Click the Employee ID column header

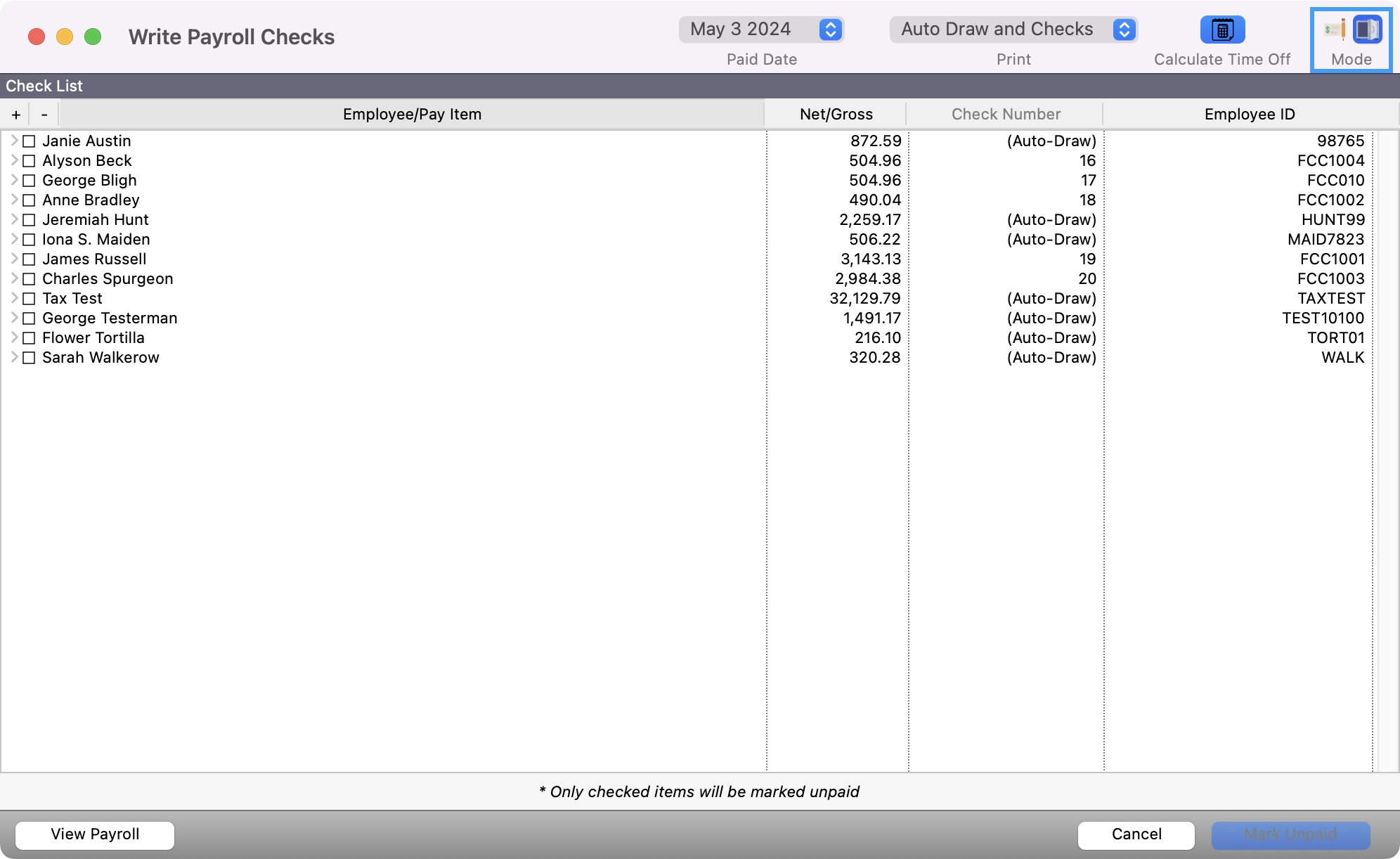click(1249, 115)
